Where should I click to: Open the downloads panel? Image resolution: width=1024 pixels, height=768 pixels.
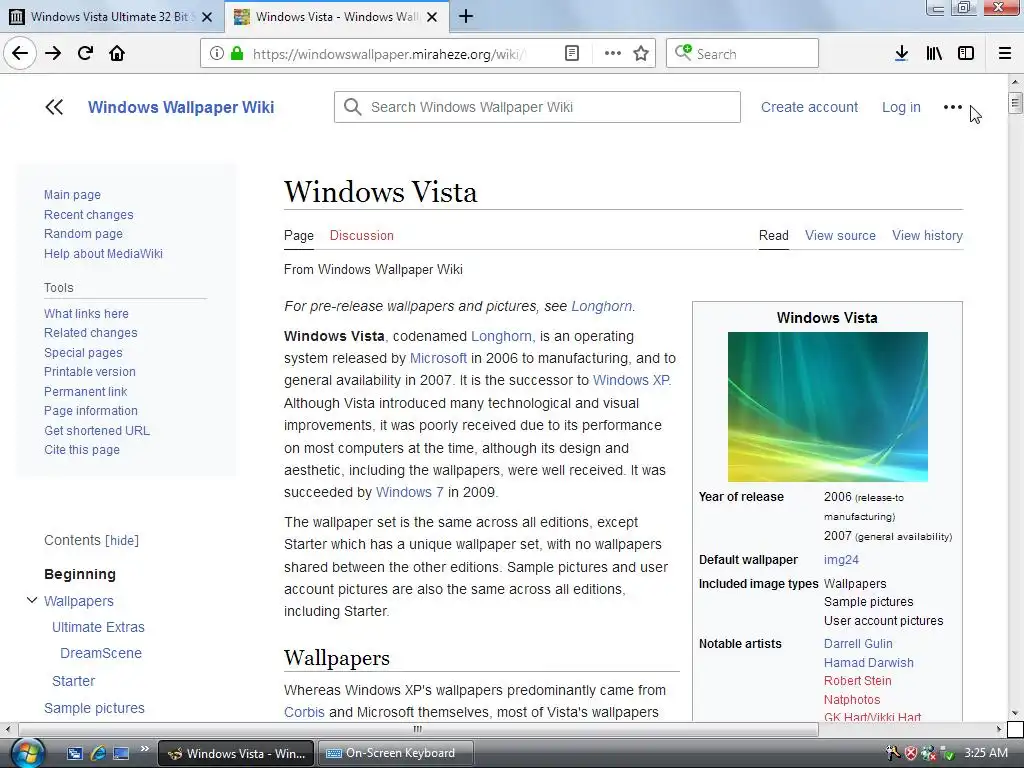901,53
